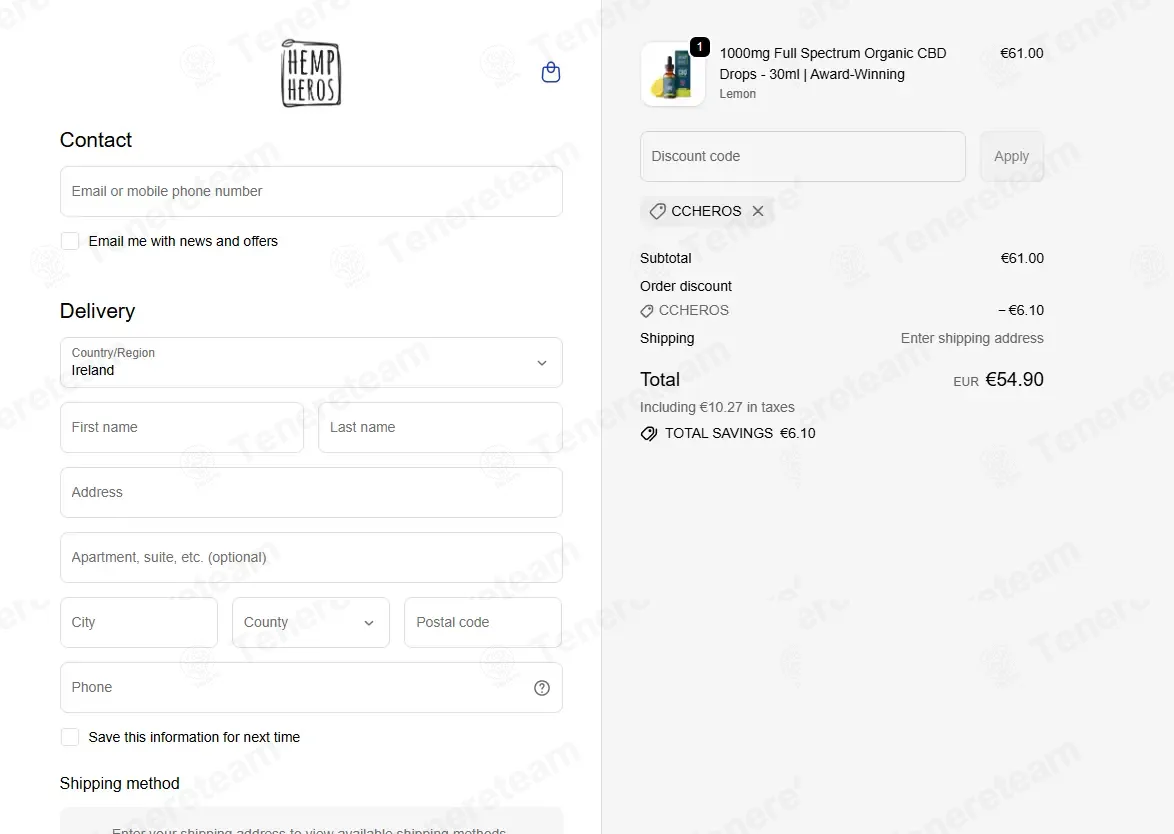This screenshot has height=834, width=1174.
Task: Click into the Postal code field
Action: tap(483, 622)
